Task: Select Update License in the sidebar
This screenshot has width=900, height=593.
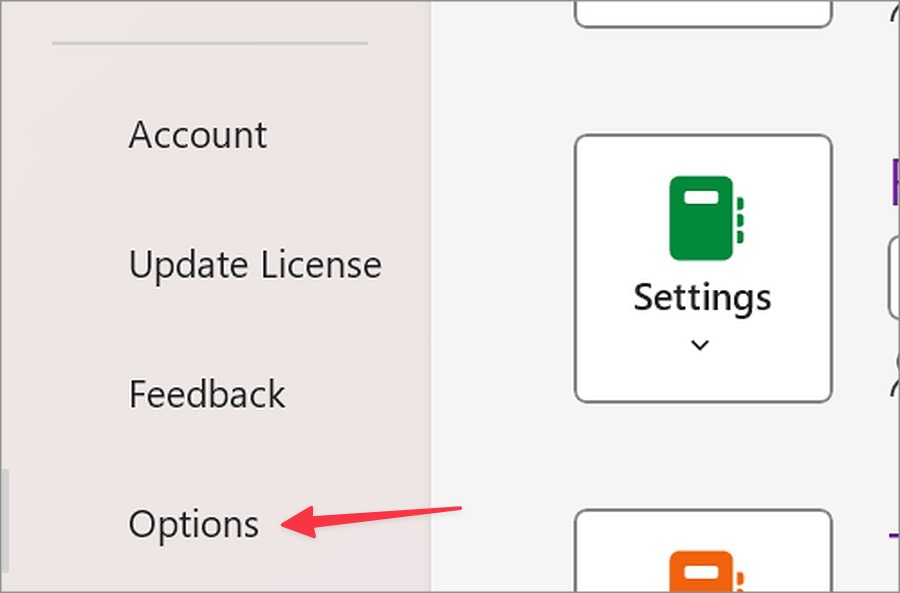Action: (255, 265)
